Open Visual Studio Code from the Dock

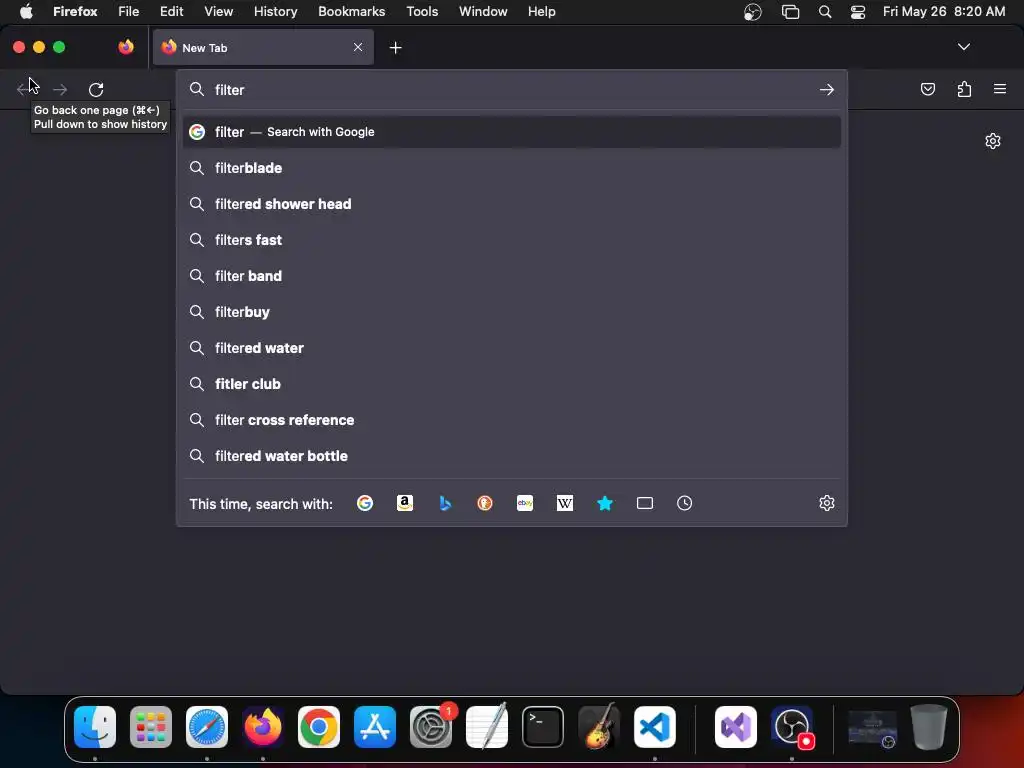coord(654,727)
